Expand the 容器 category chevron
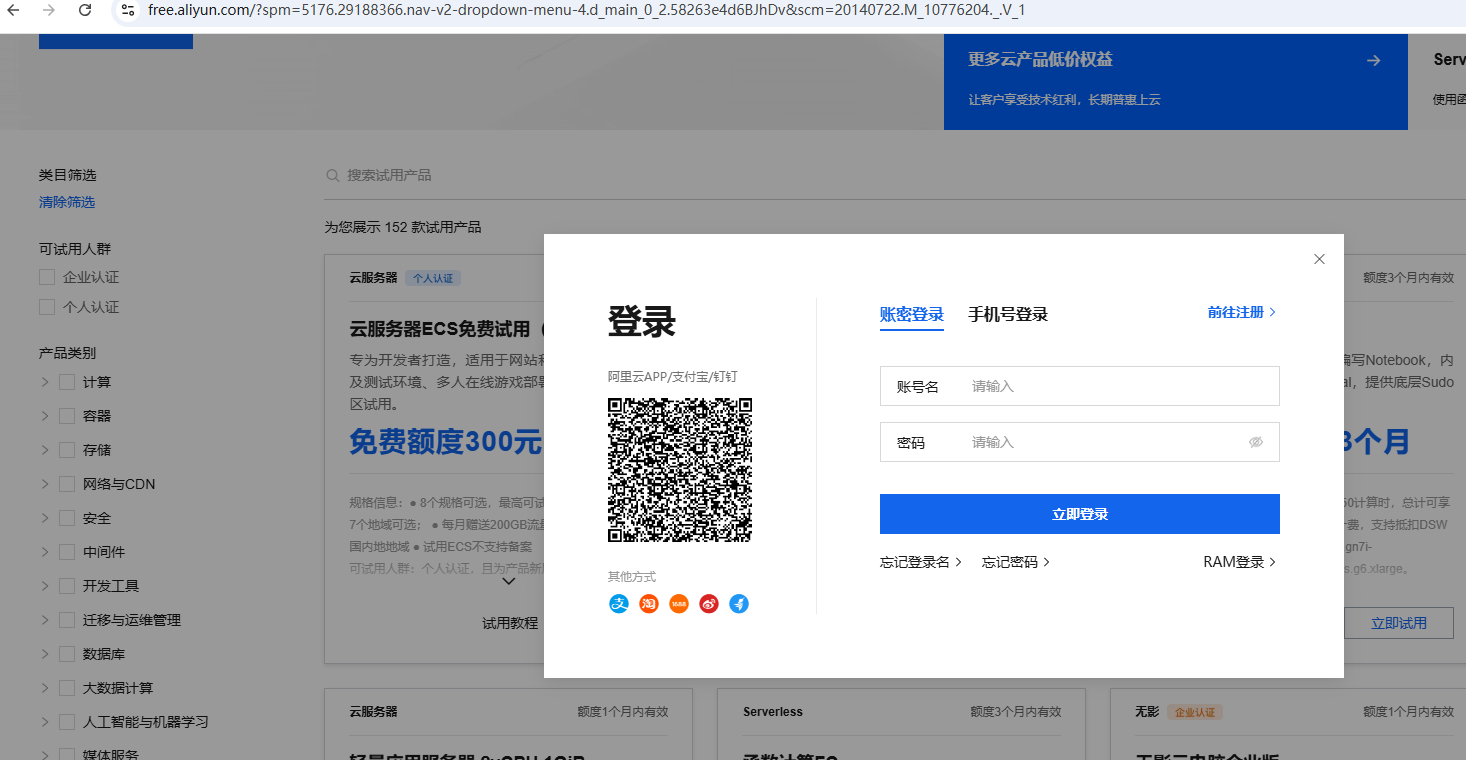The height and width of the screenshot is (760, 1466). click(45, 416)
